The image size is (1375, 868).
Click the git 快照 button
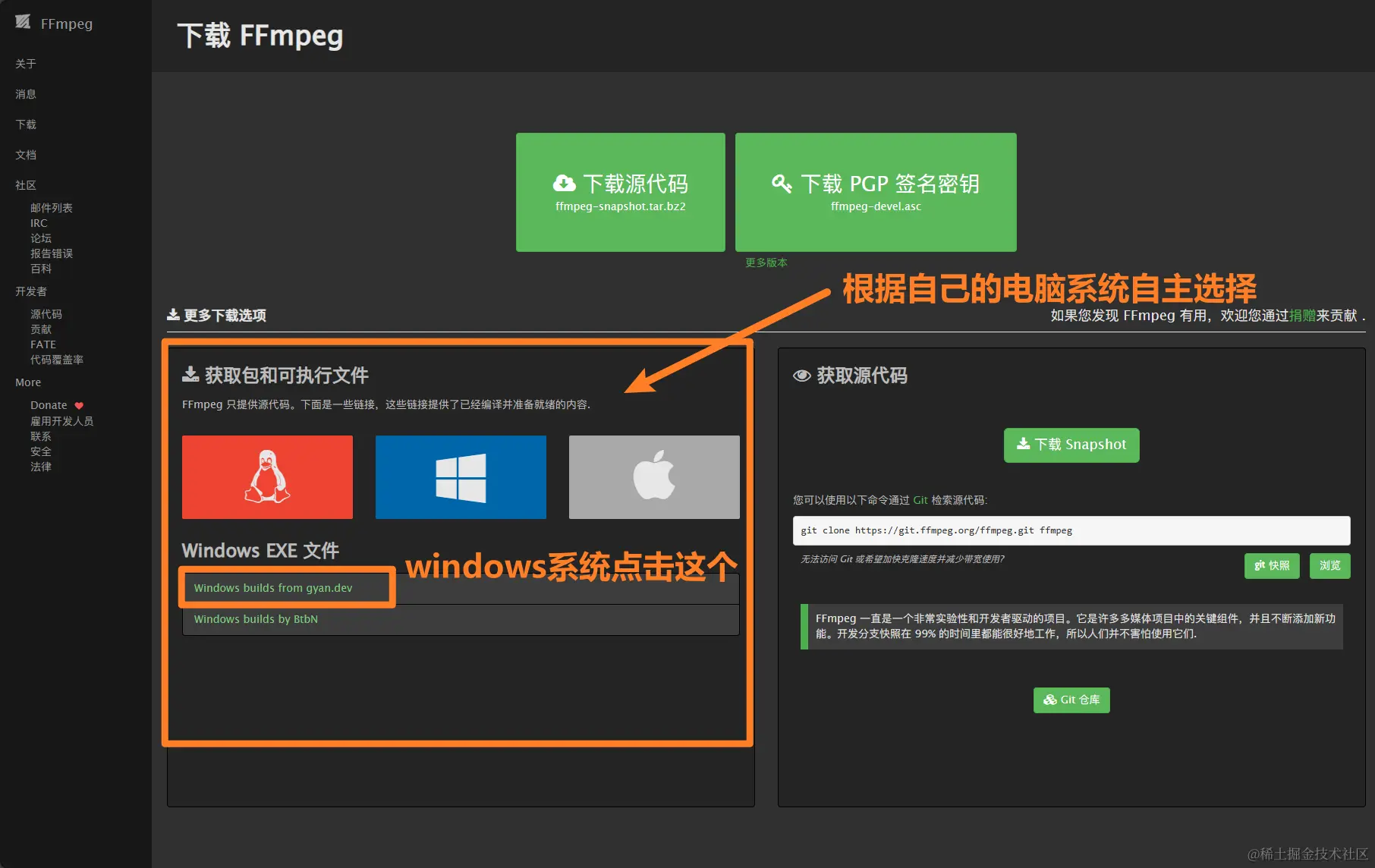[x=1272, y=566]
